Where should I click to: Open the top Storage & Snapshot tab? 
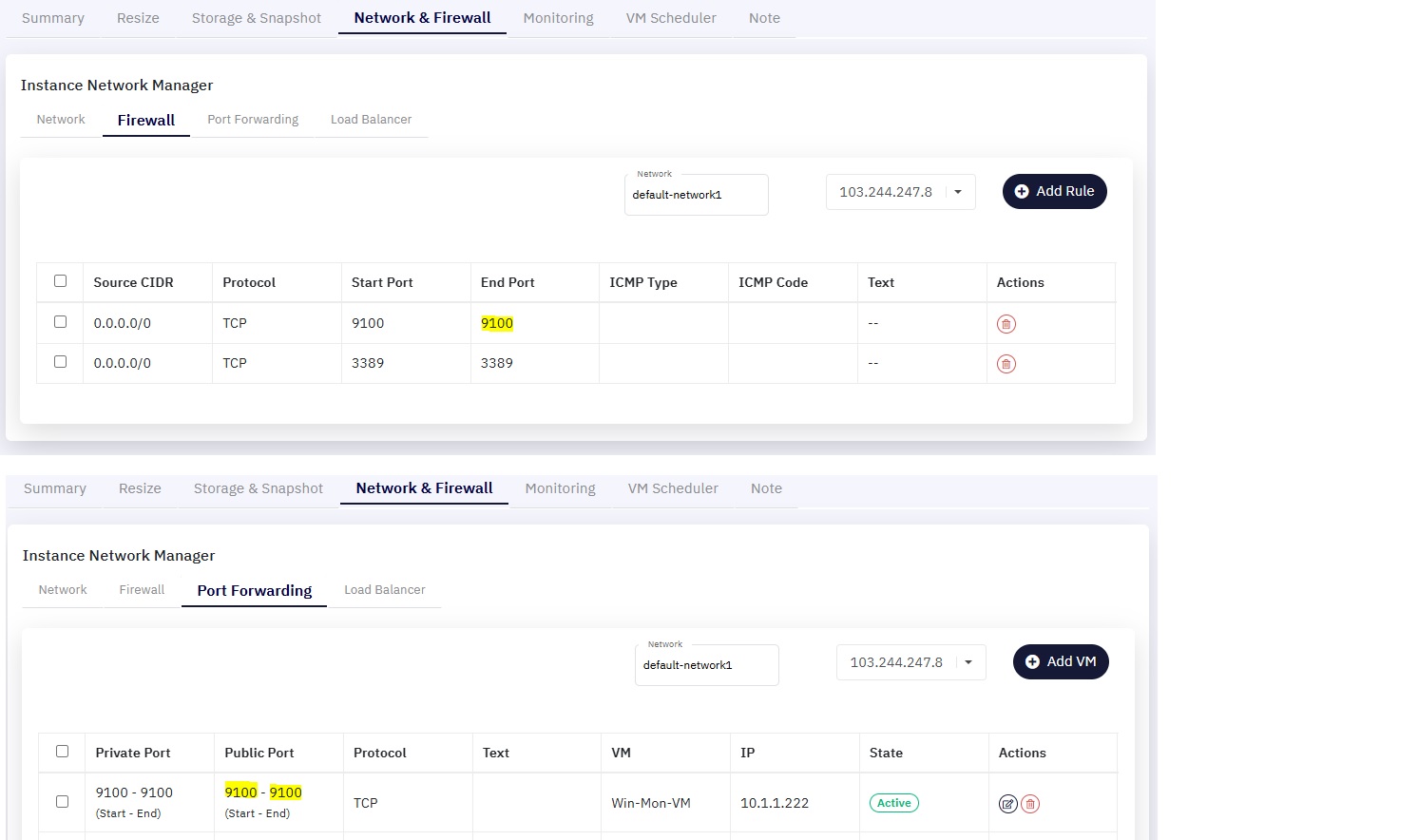[x=257, y=18]
